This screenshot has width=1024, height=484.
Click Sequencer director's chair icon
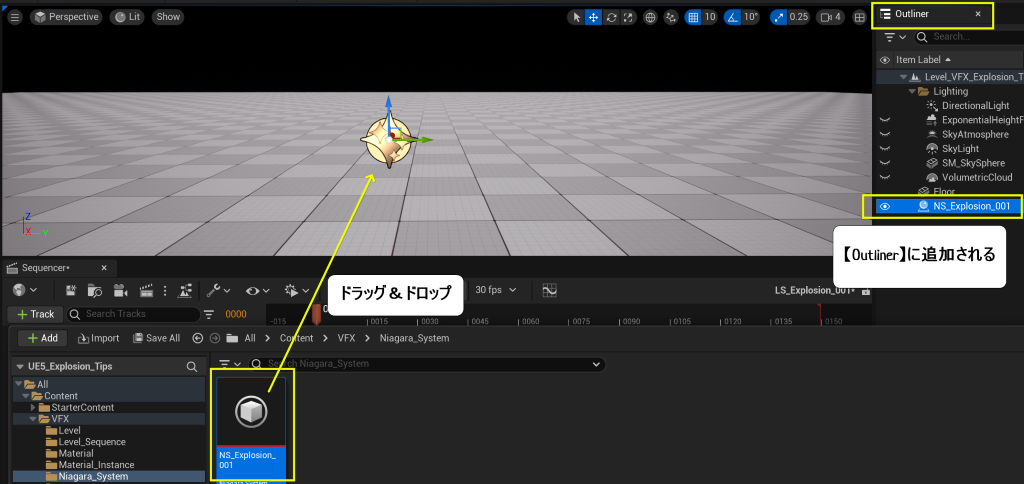(x=185, y=289)
